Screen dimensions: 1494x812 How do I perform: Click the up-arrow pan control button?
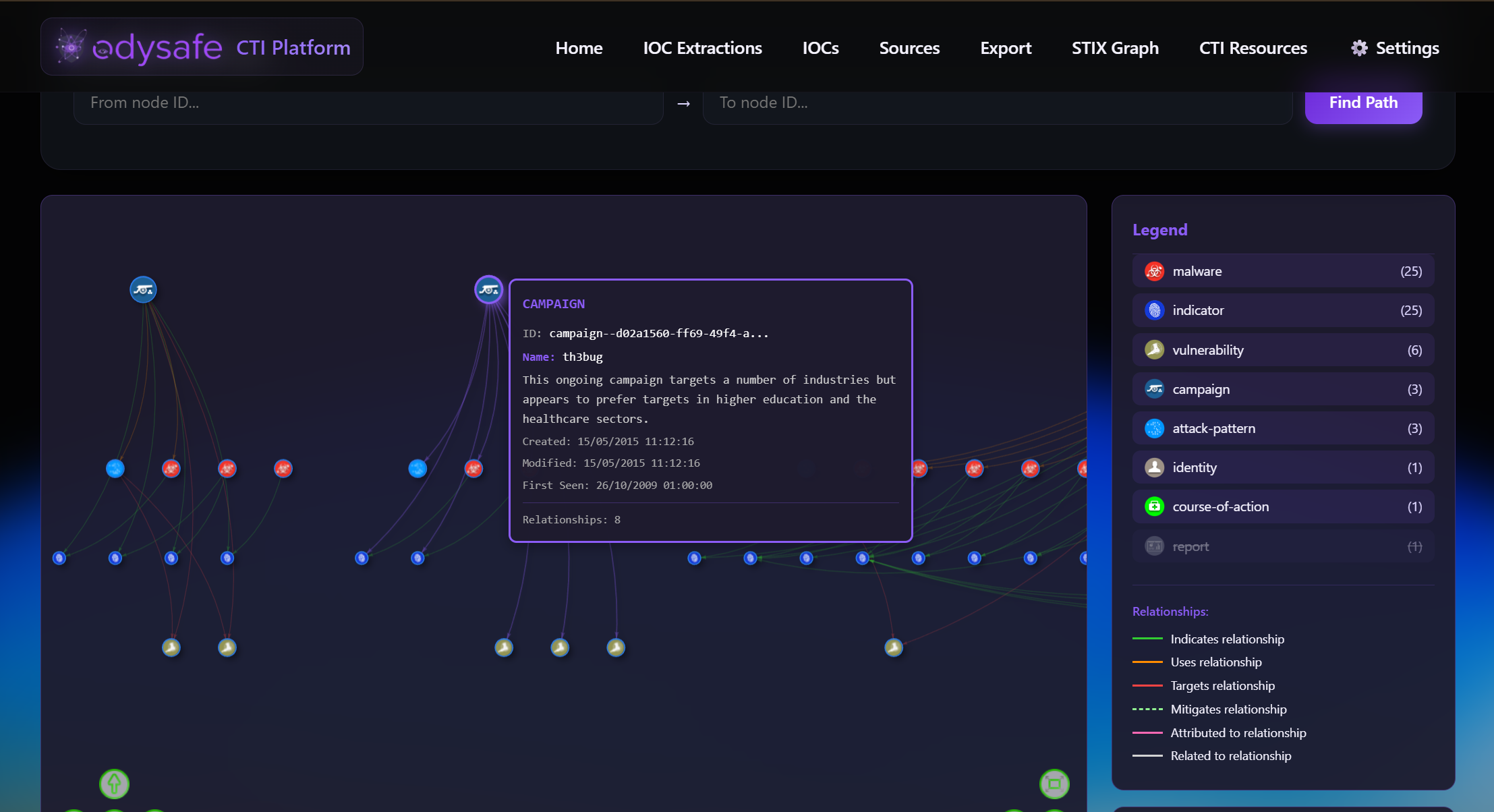[114, 784]
